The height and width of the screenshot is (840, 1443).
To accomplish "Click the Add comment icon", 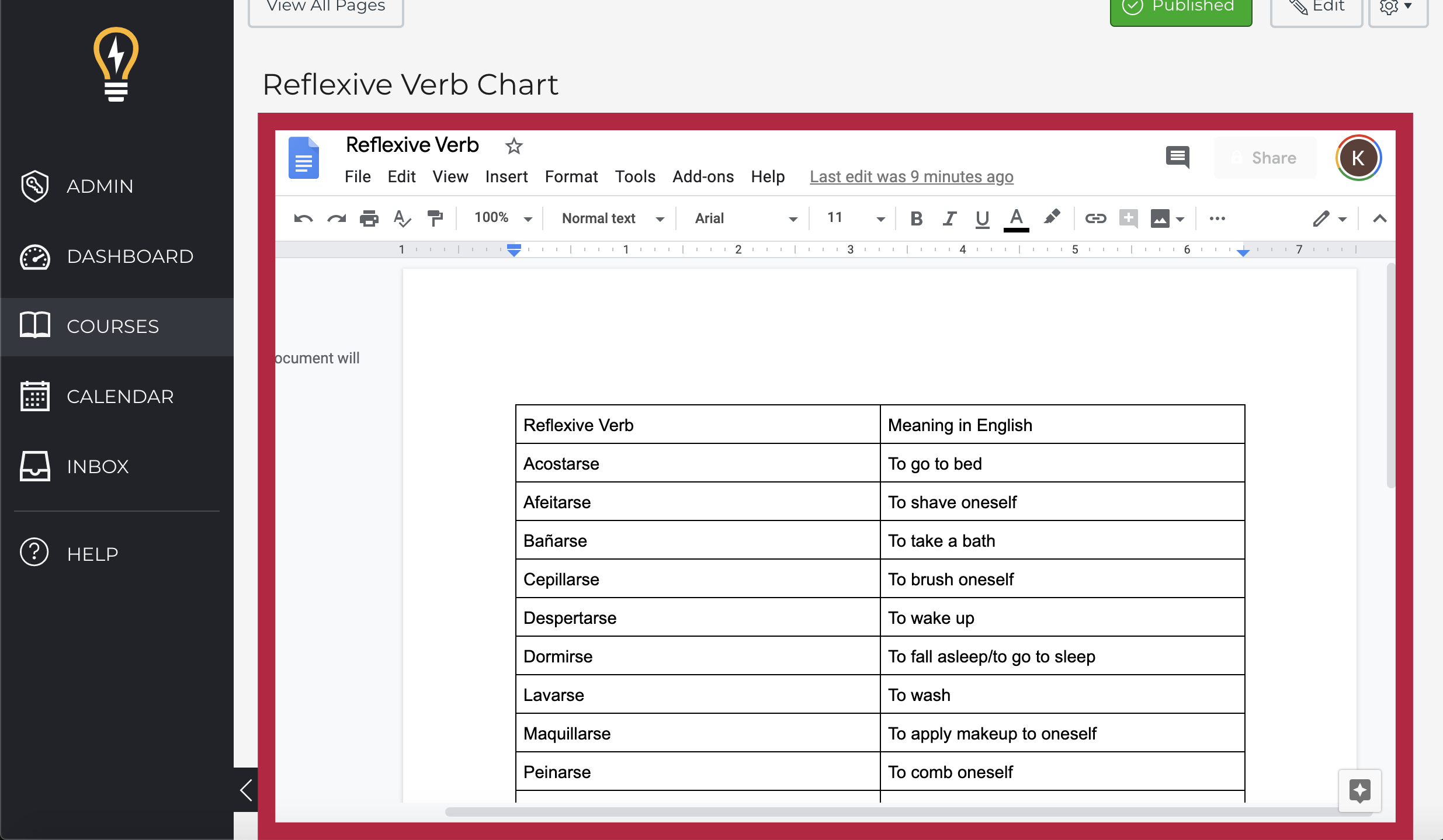I will click(1128, 218).
